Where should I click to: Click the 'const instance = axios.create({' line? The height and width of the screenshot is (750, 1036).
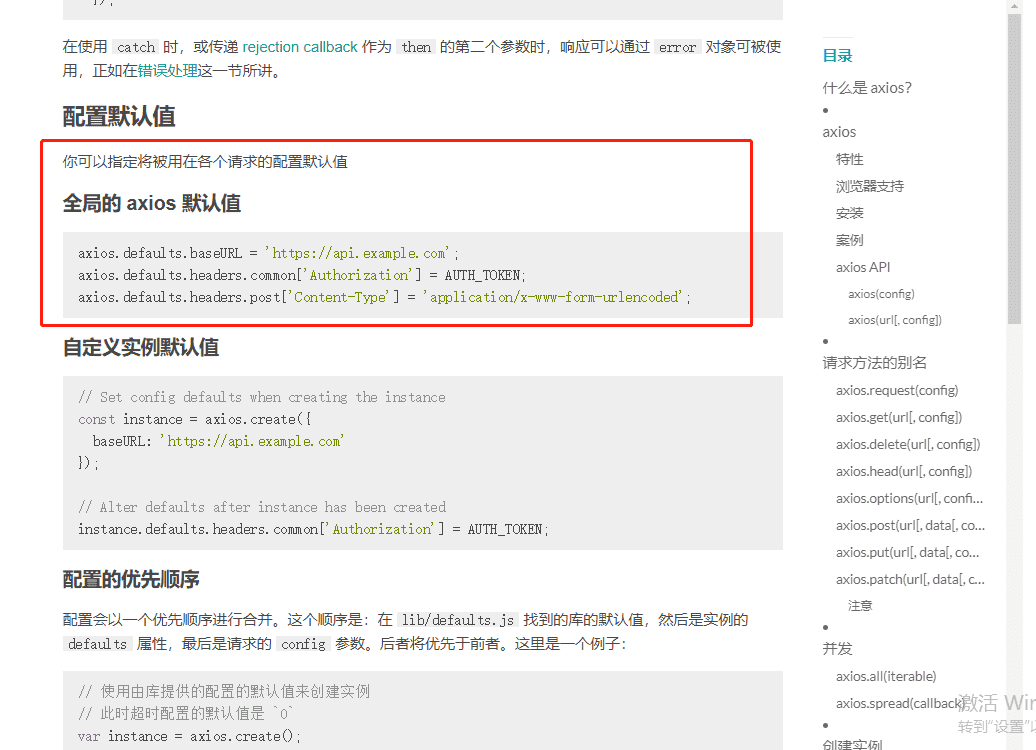click(195, 420)
